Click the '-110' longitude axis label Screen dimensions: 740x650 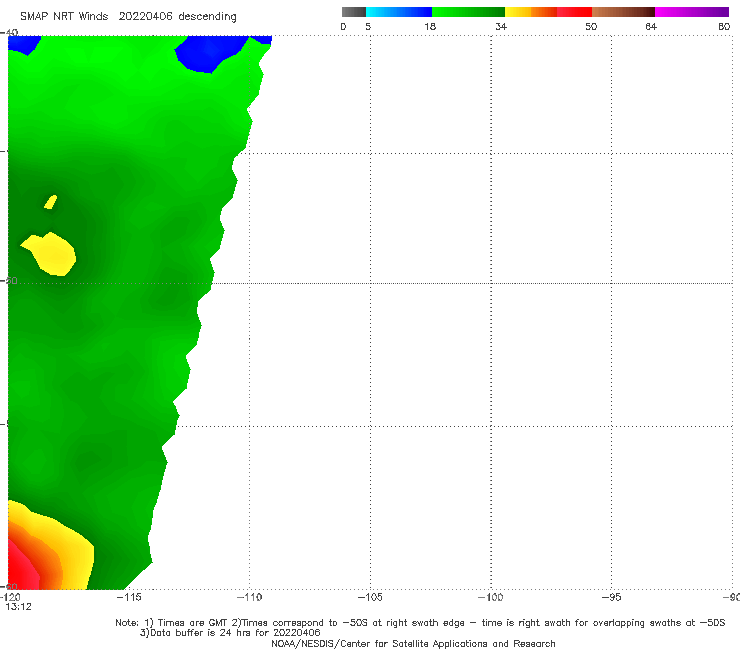249,597
